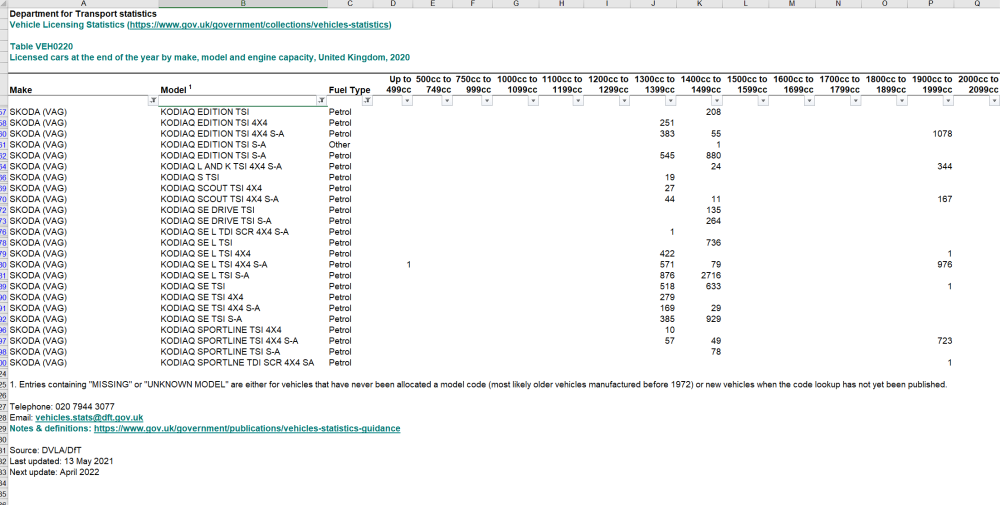This screenshot has width=1000, height=505.
Task: Open filter dropdown for 500cc to 749cc column
Action: point(448,101)
